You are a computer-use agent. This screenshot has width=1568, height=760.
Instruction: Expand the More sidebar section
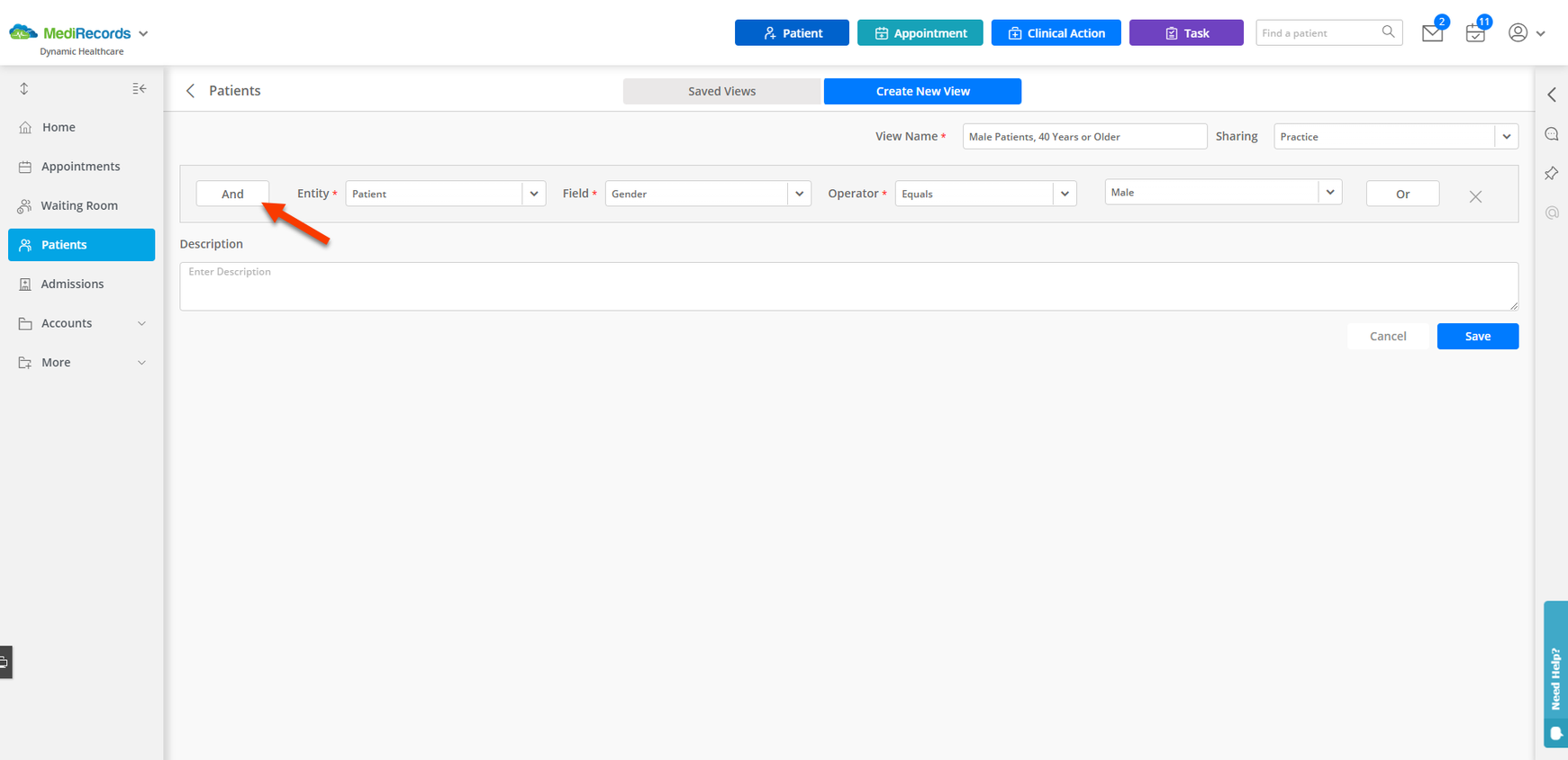pos(81,362)
